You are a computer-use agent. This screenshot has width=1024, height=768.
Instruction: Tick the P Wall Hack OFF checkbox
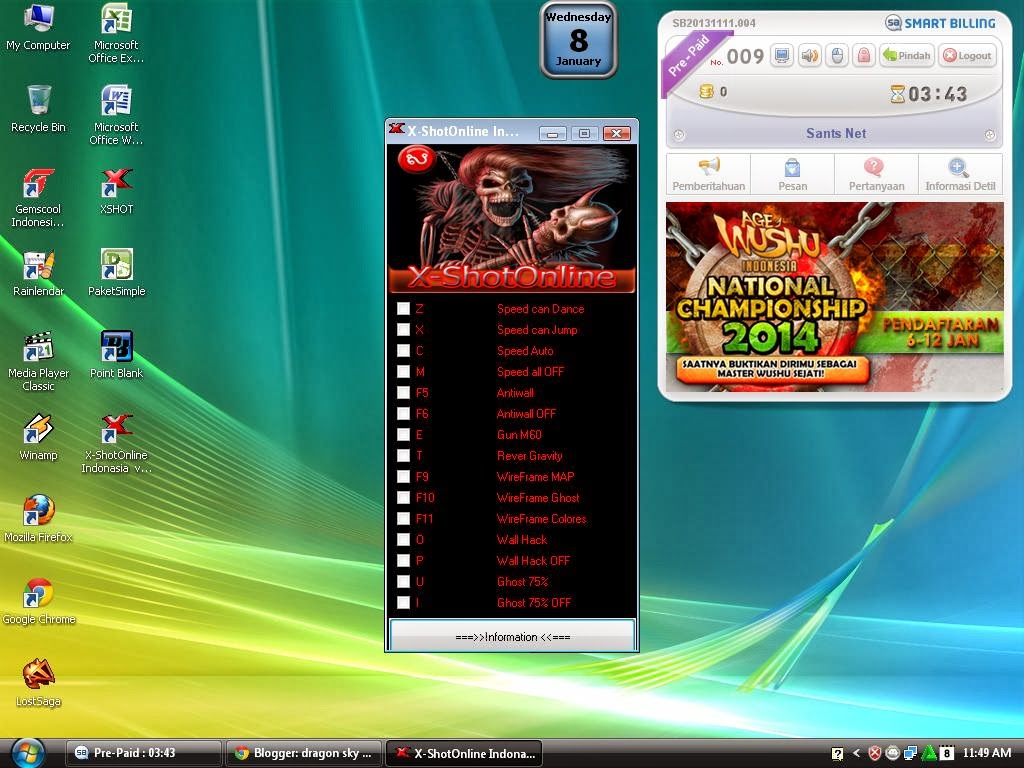pos(404,560)
